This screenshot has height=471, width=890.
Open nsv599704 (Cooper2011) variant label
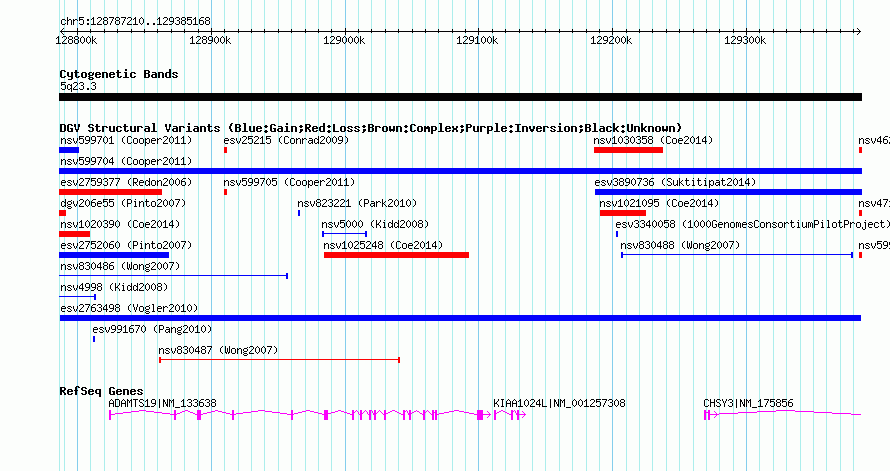[x=126, y=161]
